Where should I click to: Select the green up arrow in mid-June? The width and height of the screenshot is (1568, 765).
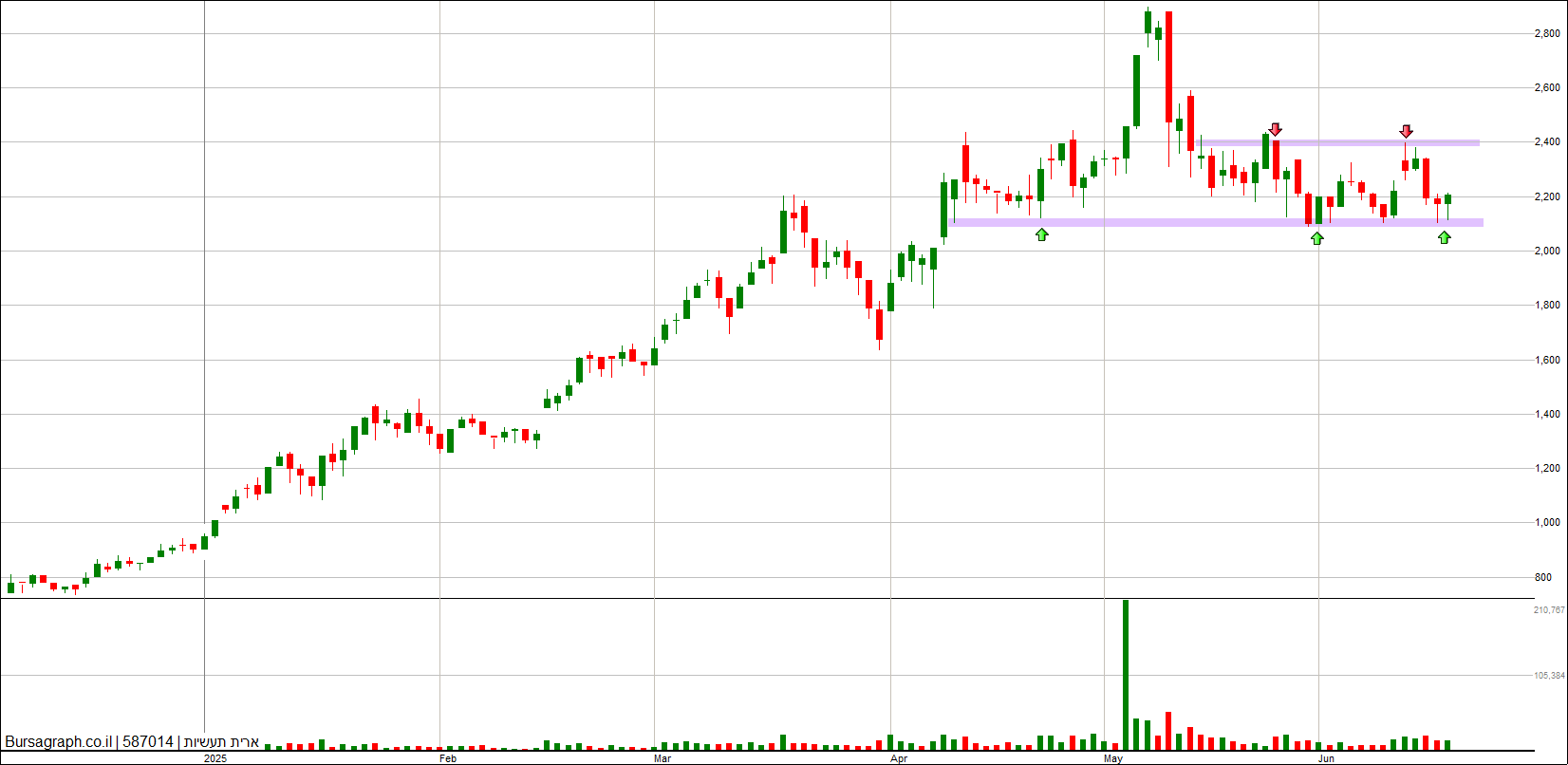1444,237
